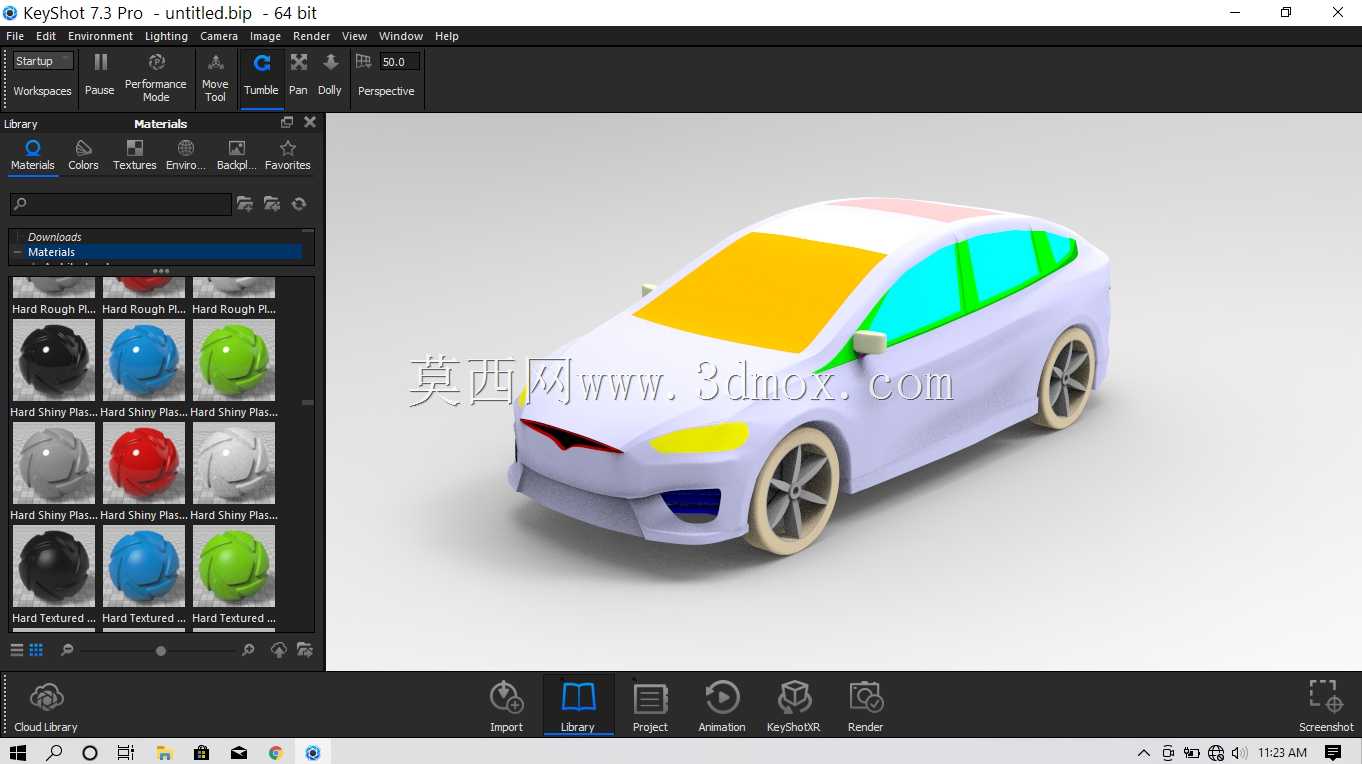This screenshot has height=764, width=1362.
Task: Upload to cloud library icon
Action: point(279,650)
